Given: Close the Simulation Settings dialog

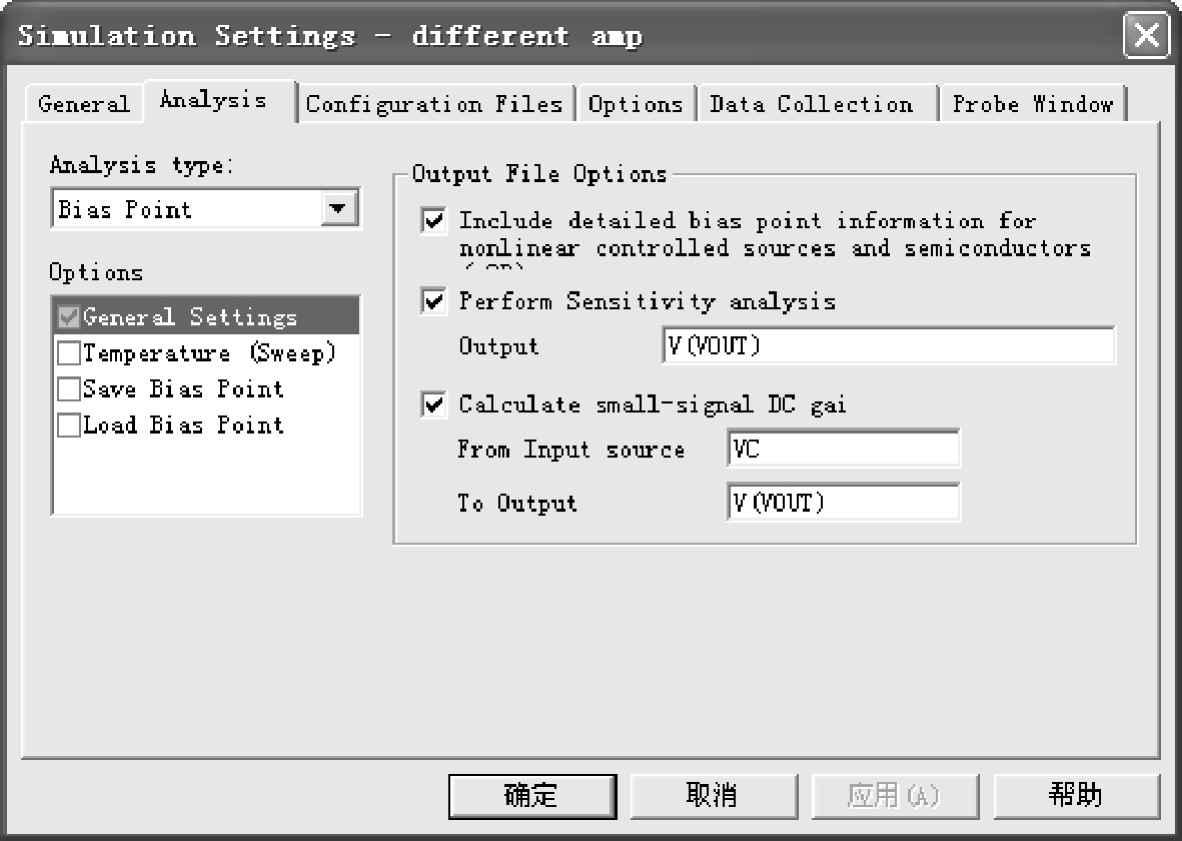Looking at the screenshot, I should (x=1146, y=35).
